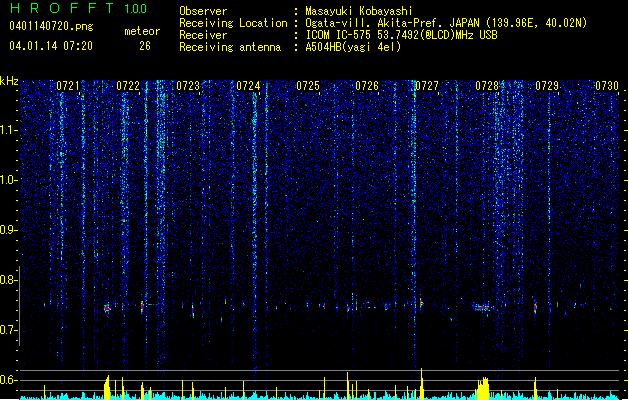Select the 0729 time marker

point(547,86)
